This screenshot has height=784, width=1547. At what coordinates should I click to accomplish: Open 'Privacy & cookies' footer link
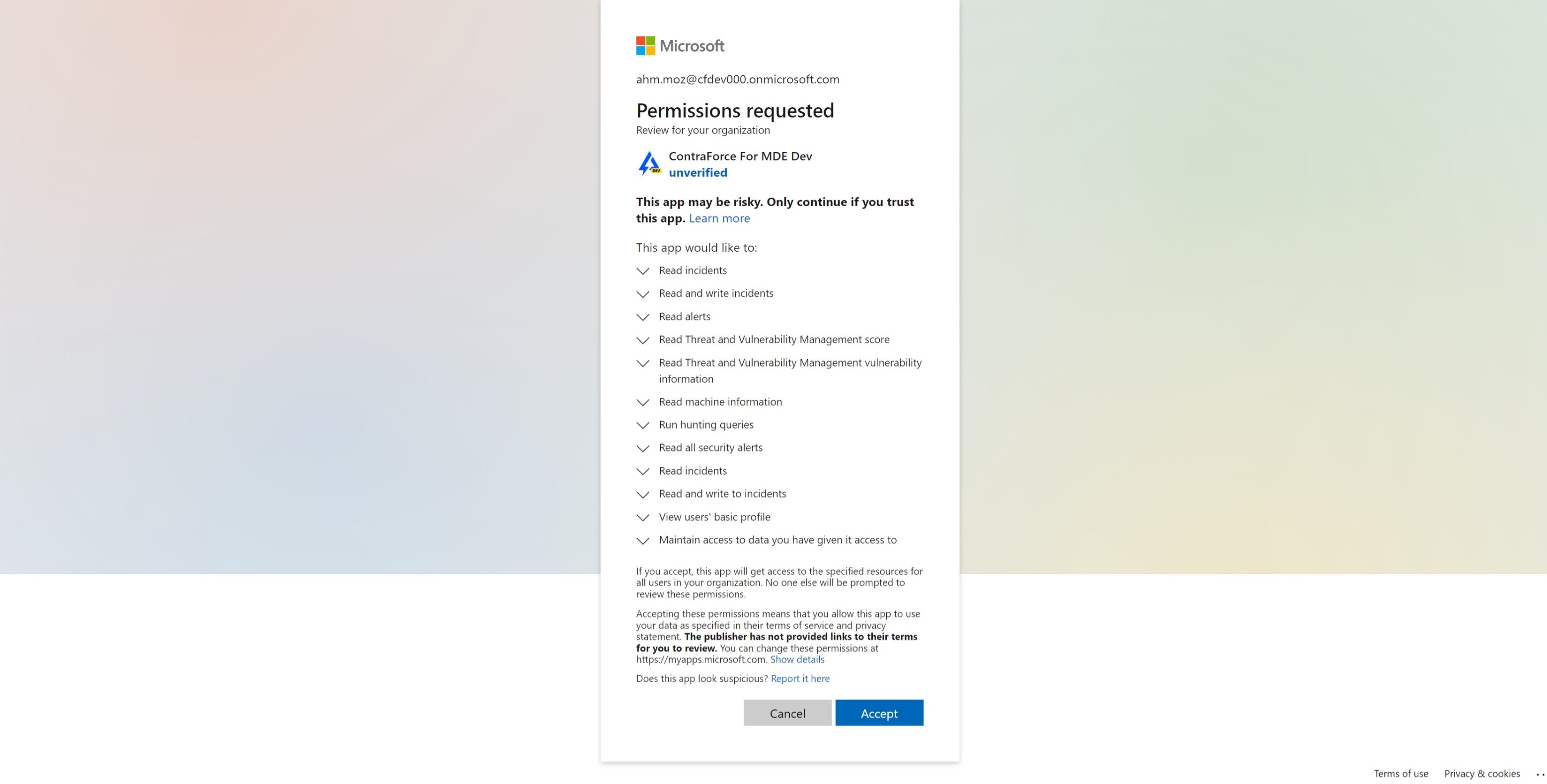point(1481,773)
